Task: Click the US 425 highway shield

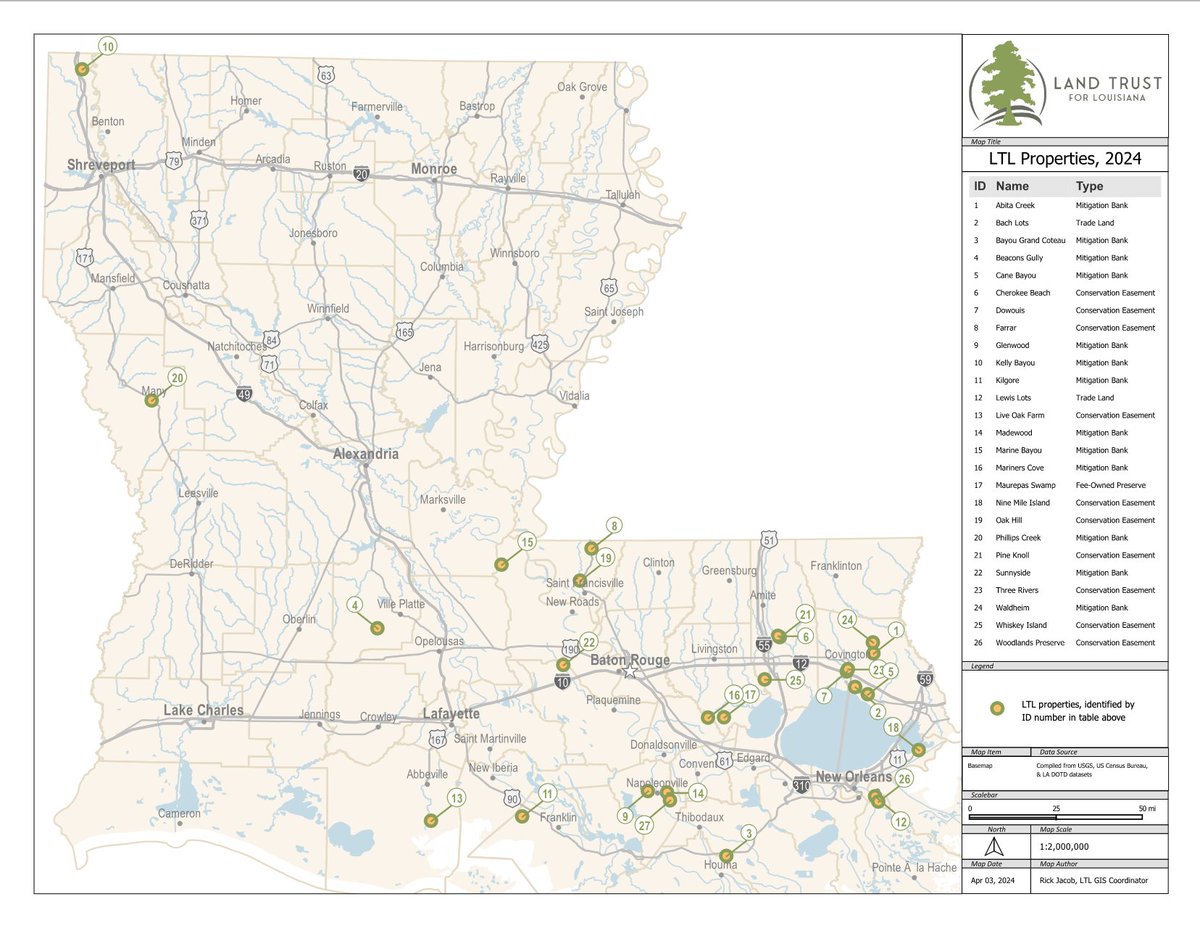Action: pos(540,343)
